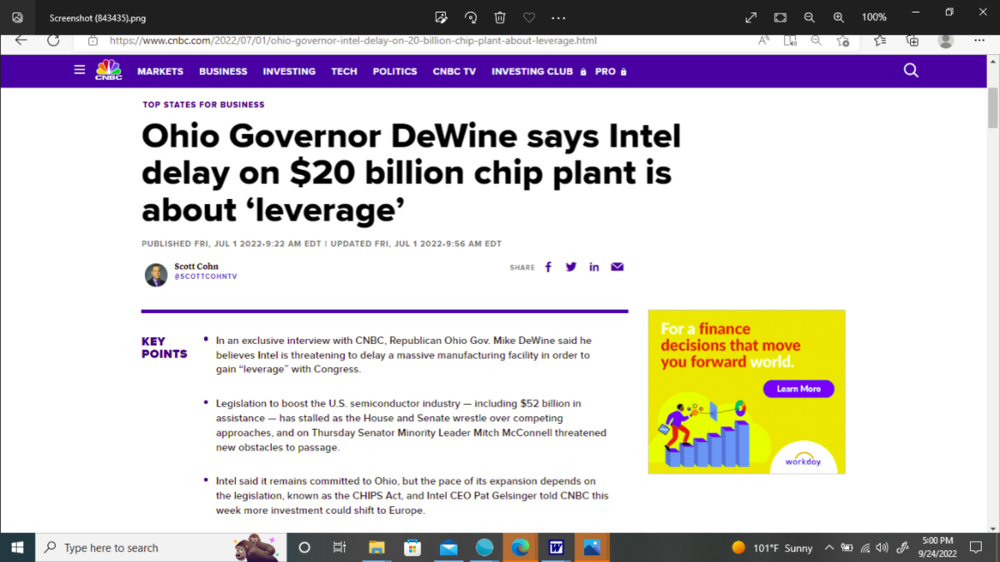Viewport: 1000px width, 562px height.
Task: Click the Workday logo in the ad
Action: click(803, 460)
